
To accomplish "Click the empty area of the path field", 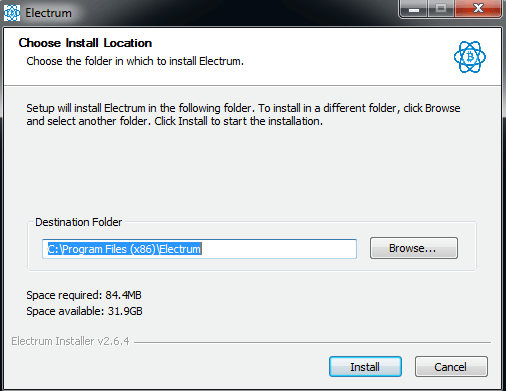I will pyautogui.click(x=279, y=249).
